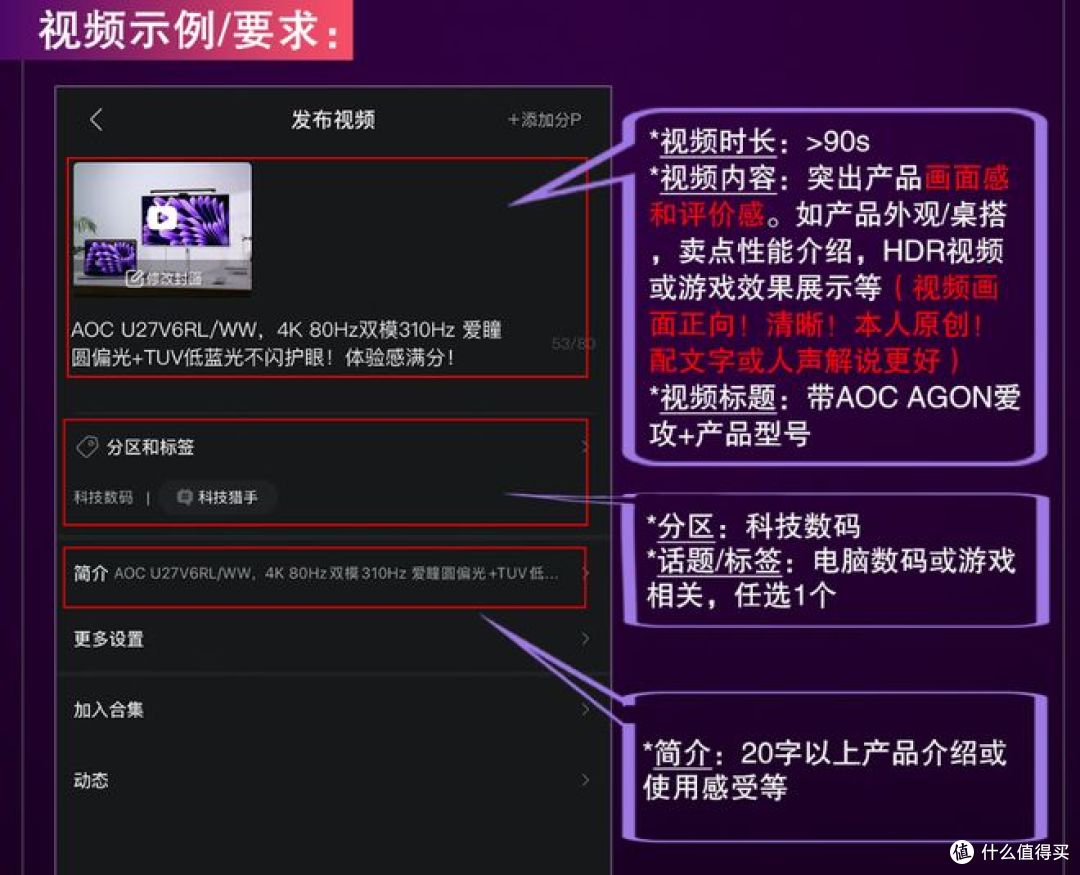The image size is (1080, 875).
Task: Click the *视频标题 requirement text
Action: 834,415
